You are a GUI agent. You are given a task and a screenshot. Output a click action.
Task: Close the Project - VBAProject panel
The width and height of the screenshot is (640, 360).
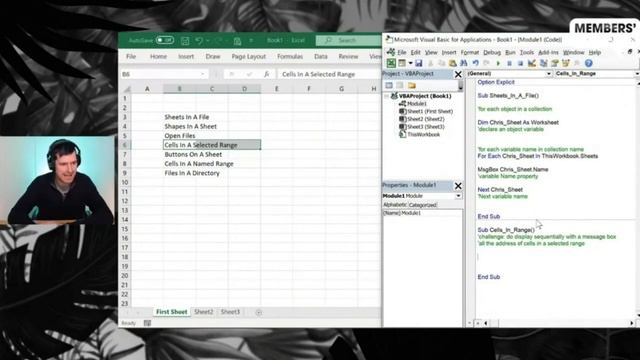point(458,74)
